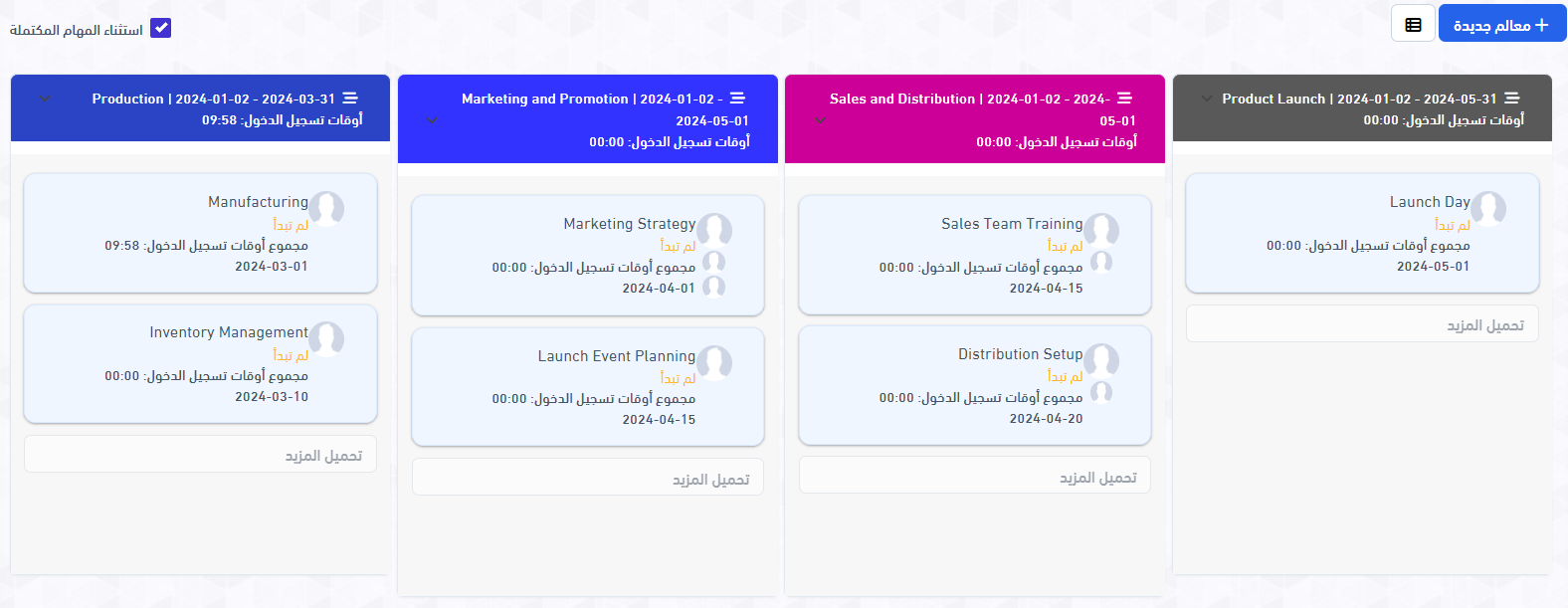Collapse the Production milestone column chevron
Viewport: 1568px width, 608px height.
point(44,99)
